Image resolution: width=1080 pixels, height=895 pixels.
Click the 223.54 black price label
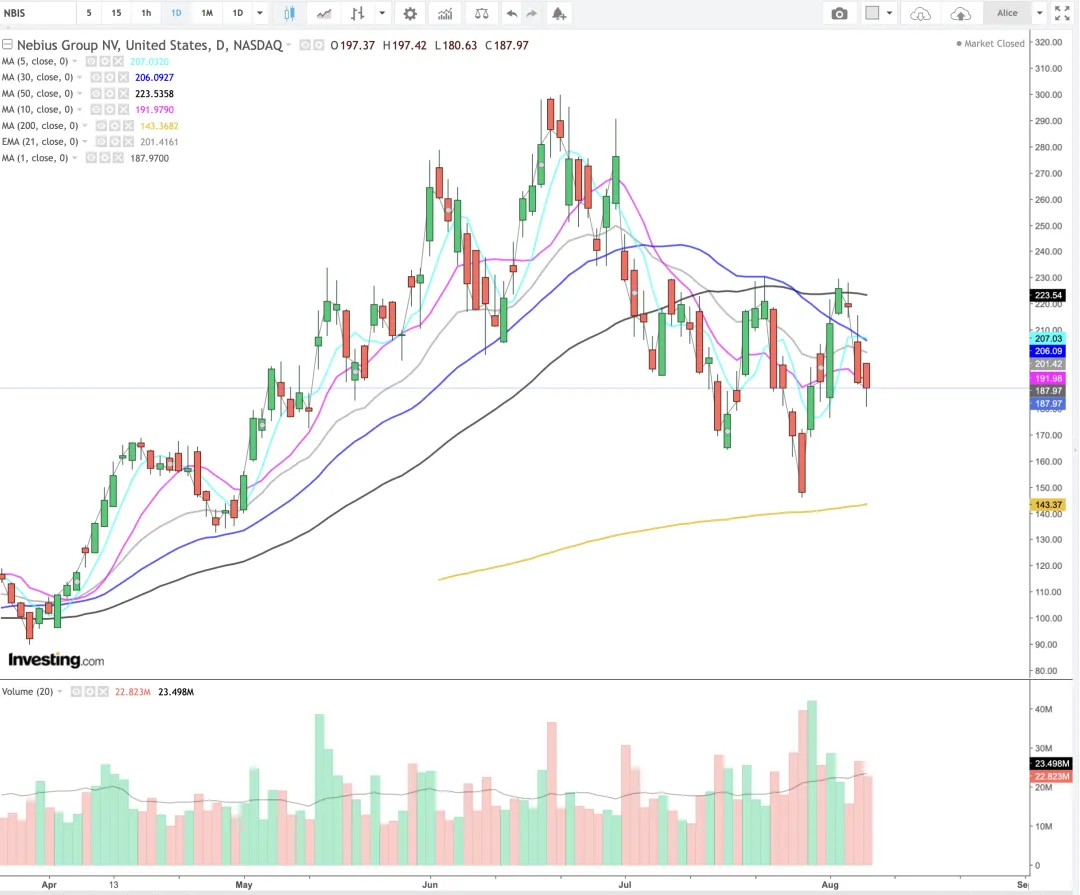(1048, 296)
